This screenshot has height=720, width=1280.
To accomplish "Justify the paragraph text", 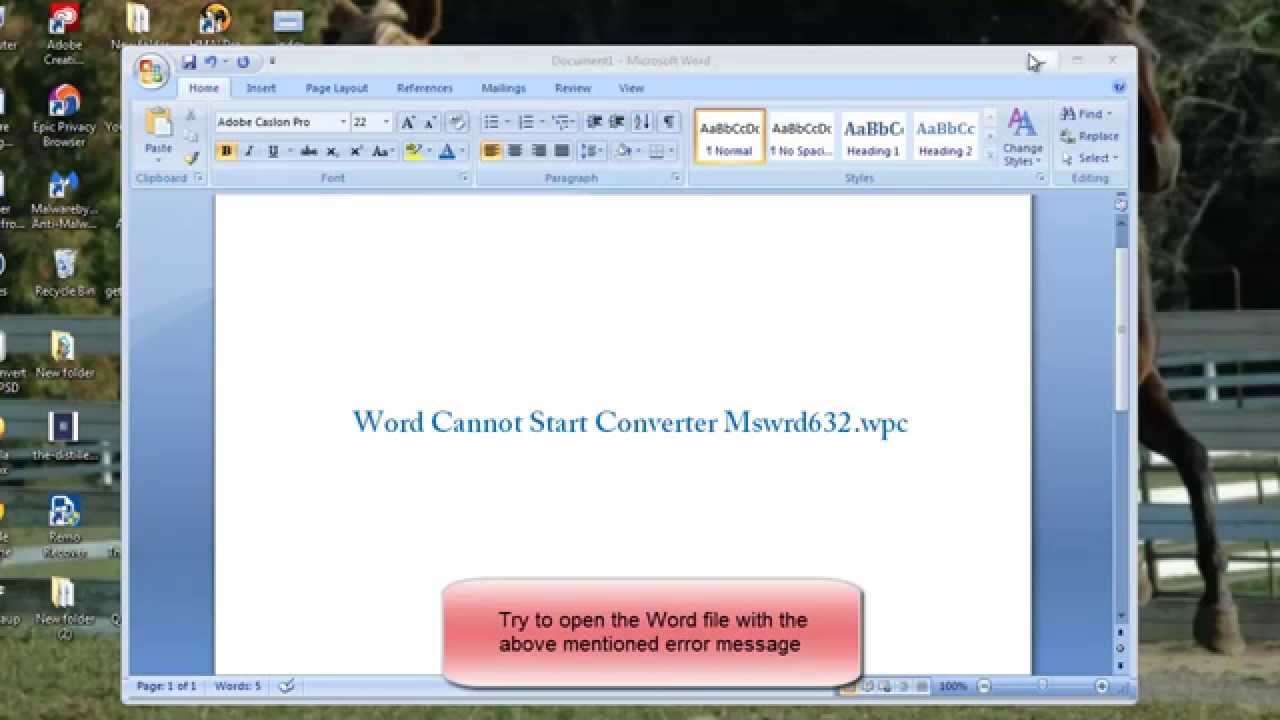I will pos(562,151).
